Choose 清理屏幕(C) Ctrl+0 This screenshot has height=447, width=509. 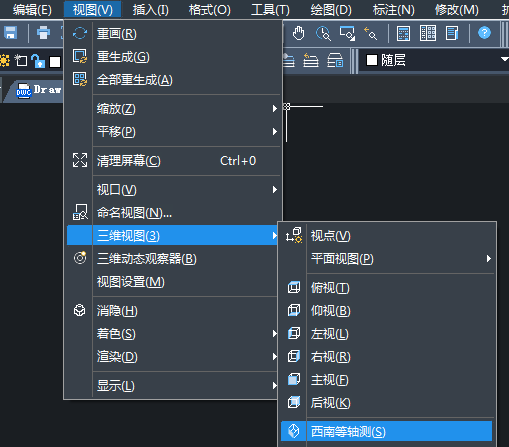pos(173,161)
